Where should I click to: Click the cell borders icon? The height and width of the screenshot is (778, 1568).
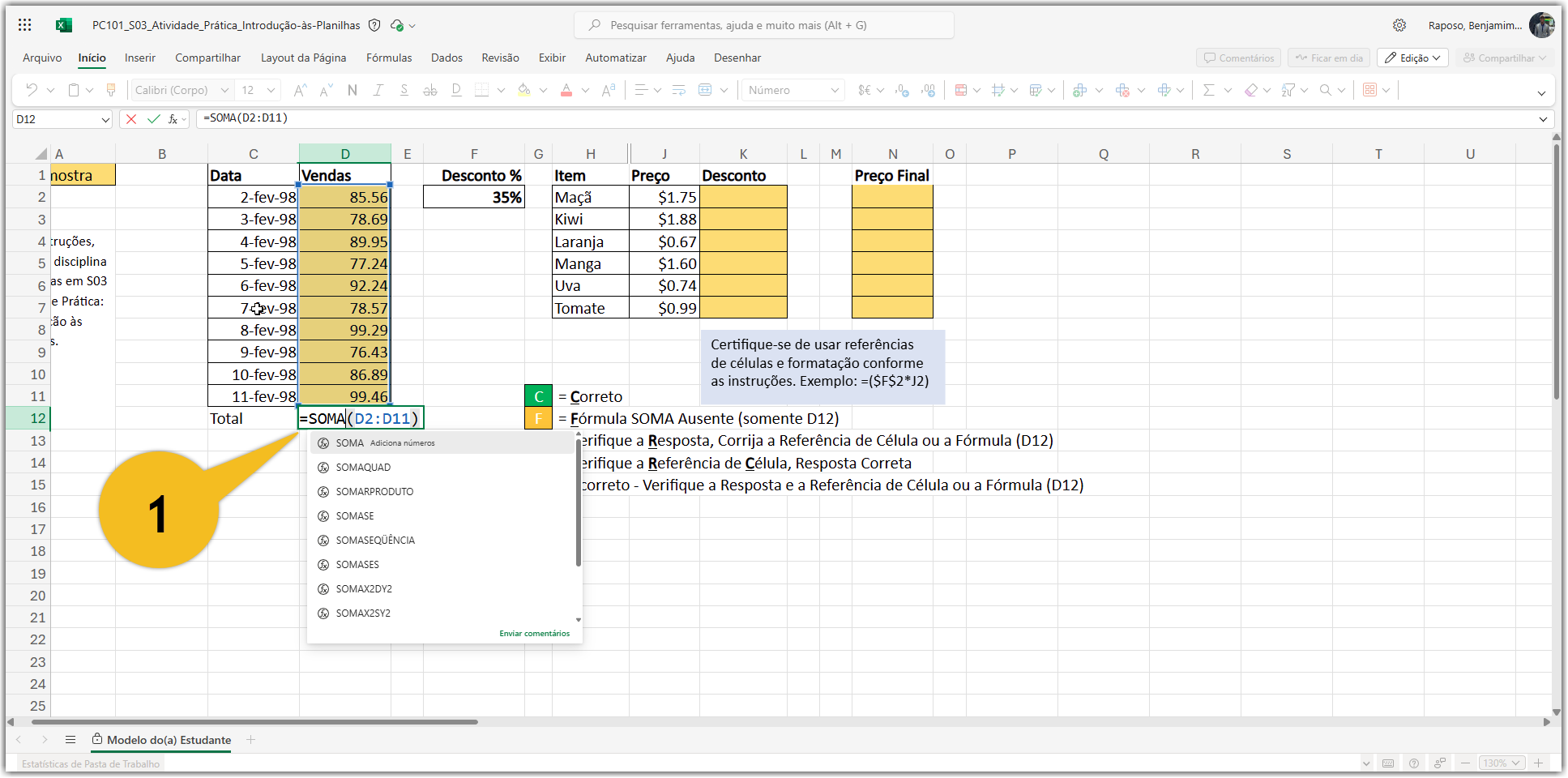482,90
